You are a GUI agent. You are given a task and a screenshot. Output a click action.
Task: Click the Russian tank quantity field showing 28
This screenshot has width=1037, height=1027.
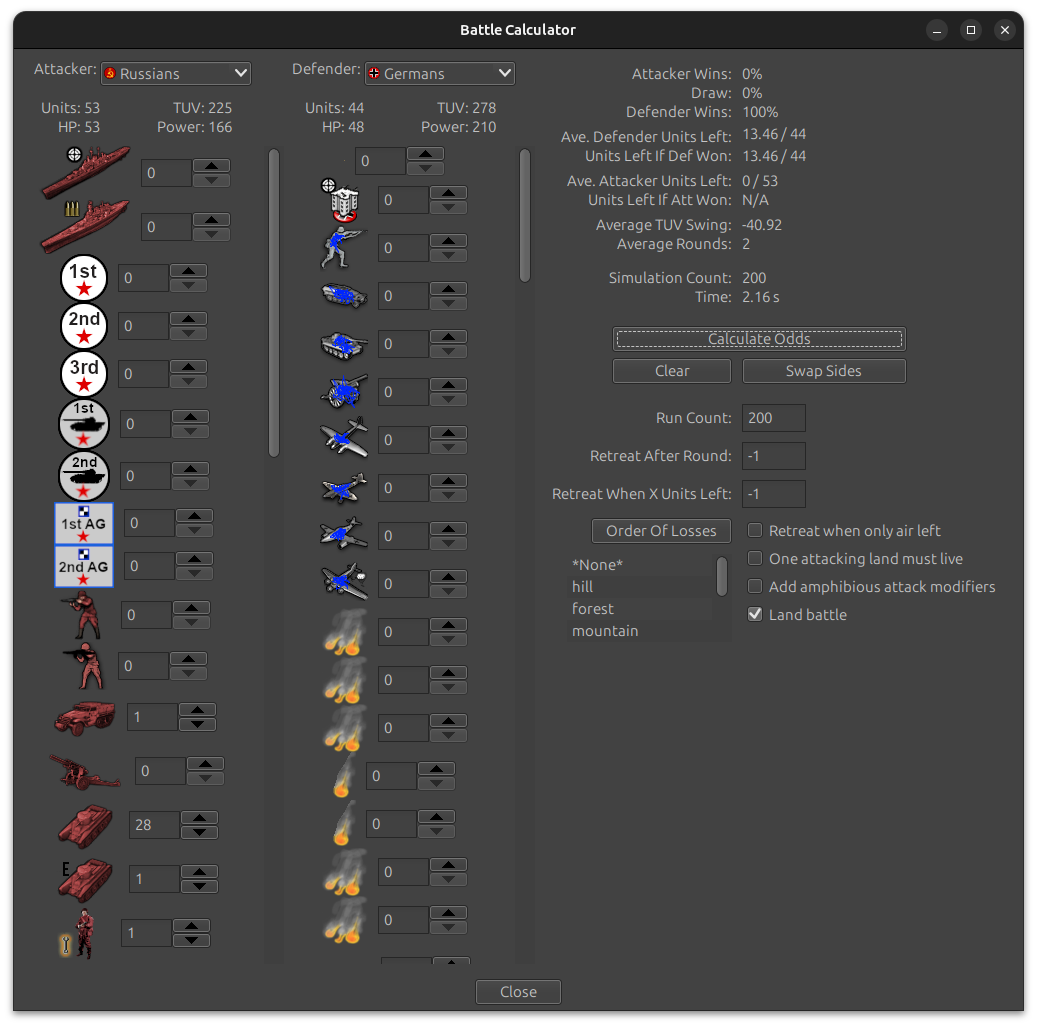pyautogui.click(x=154, y=825)
